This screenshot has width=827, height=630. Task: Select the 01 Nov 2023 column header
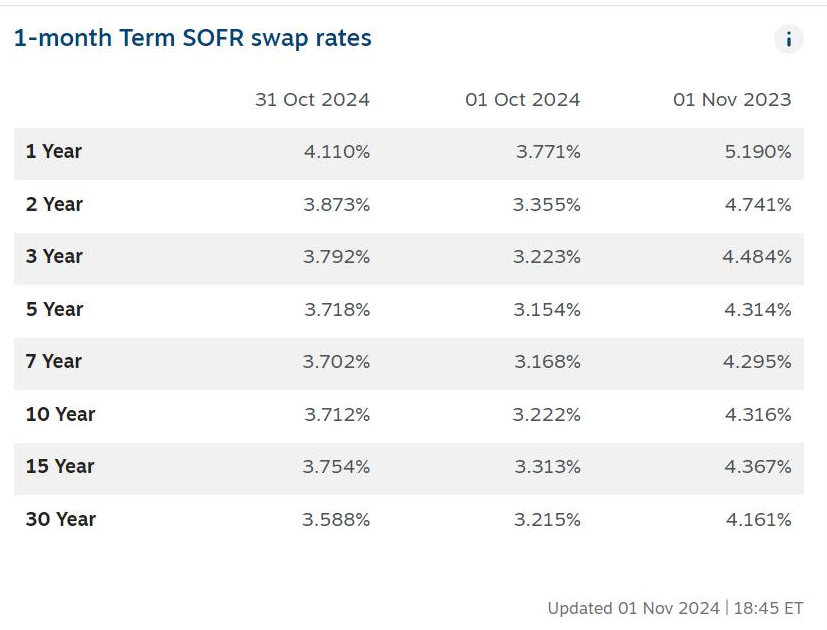coord(732,100)
